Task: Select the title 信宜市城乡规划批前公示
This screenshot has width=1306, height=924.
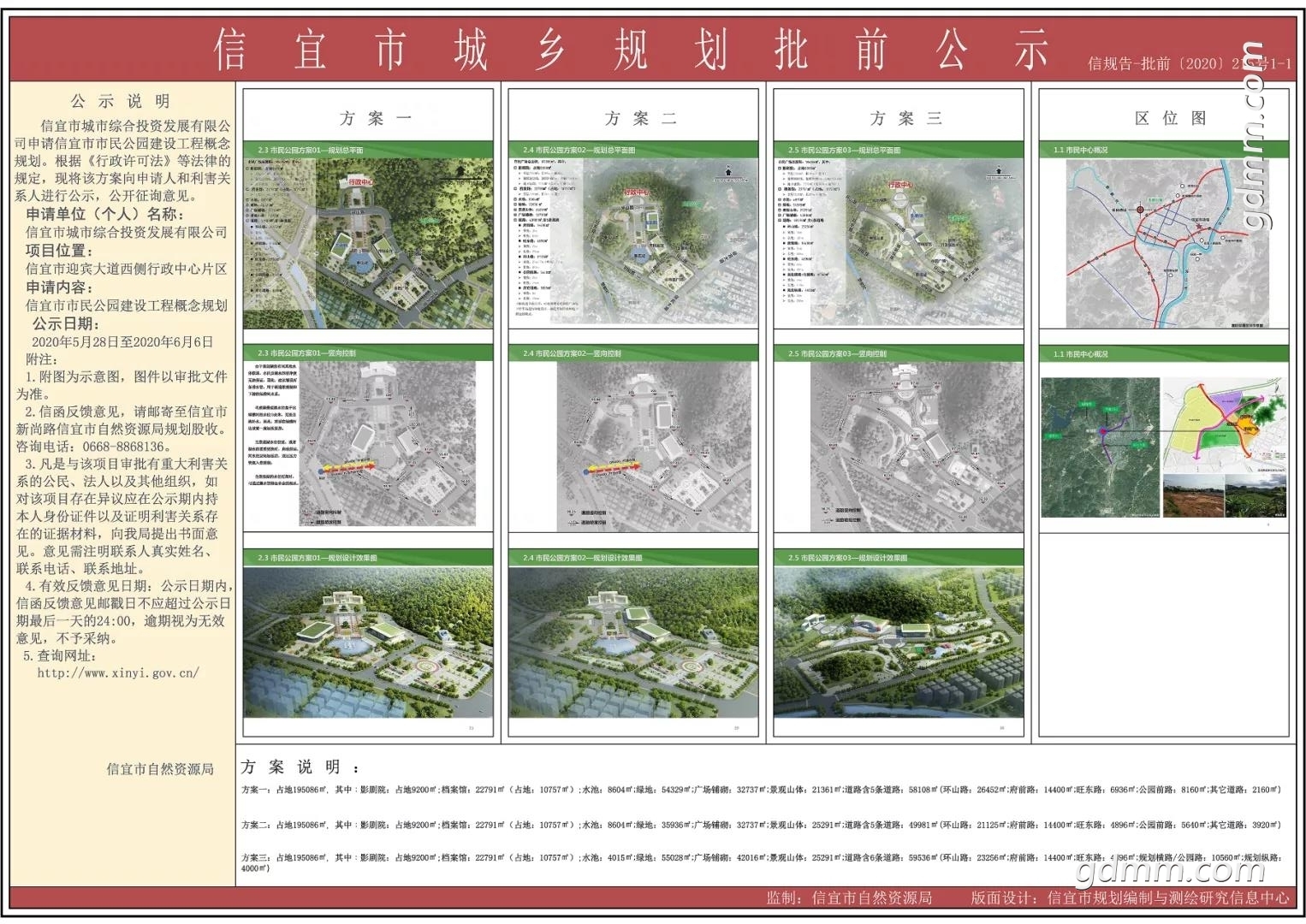Action: click(x=632, y=49)
